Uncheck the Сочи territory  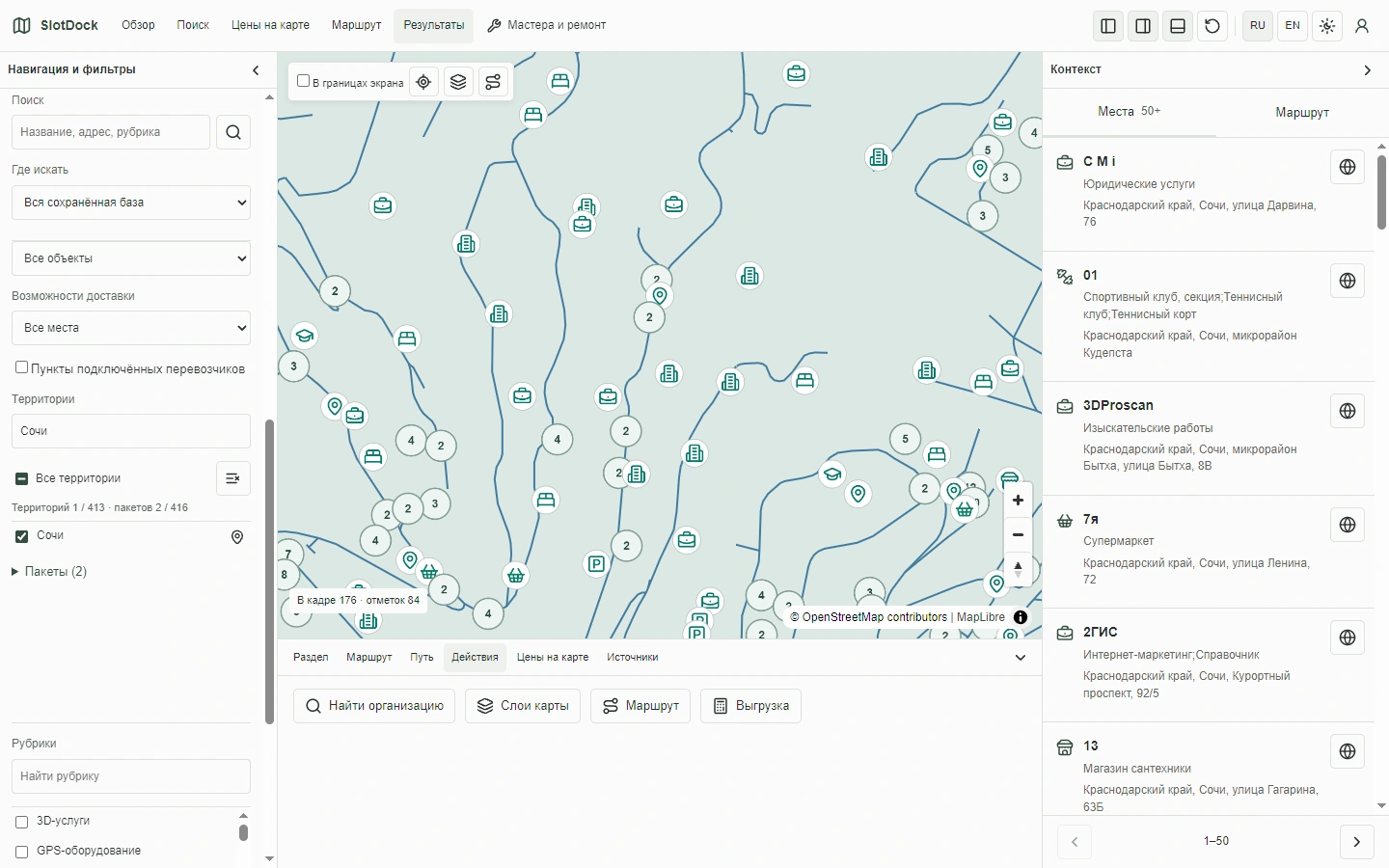click(x=21, y=536)
